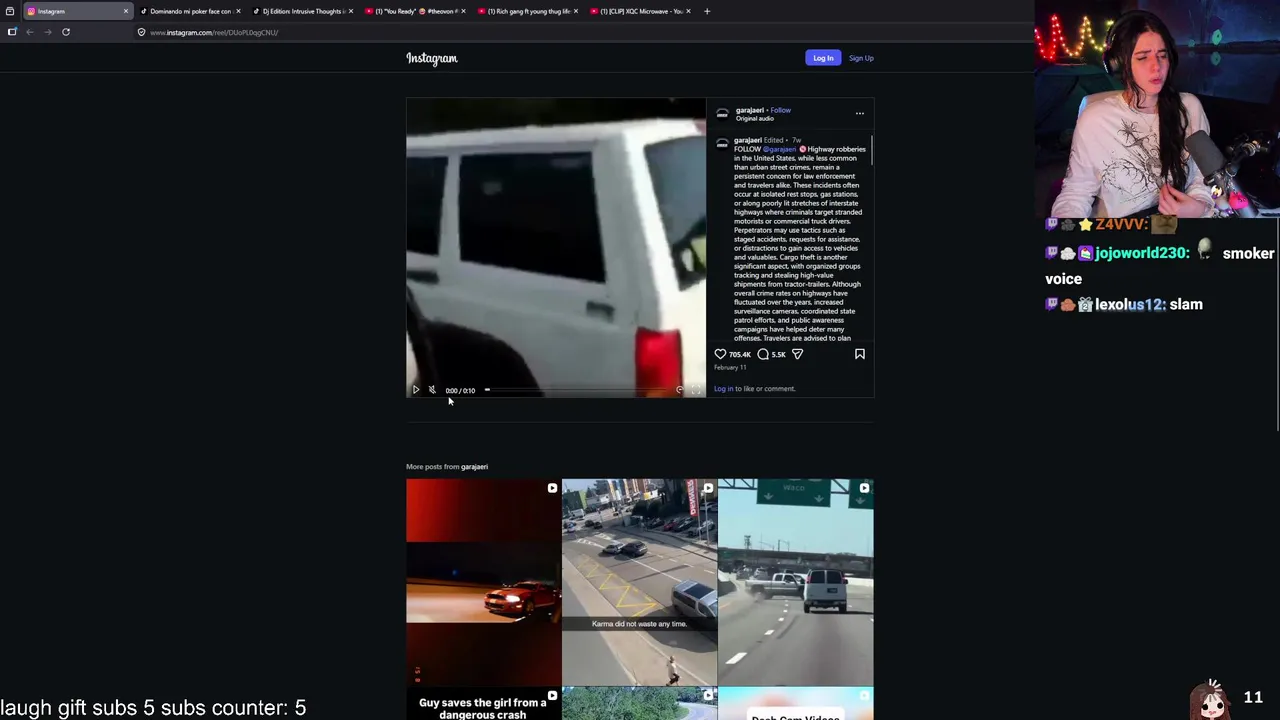Close the Instagram browser tab
Image resolution: width=1280 pixels, height=720 pixels.
coord(125,11)
